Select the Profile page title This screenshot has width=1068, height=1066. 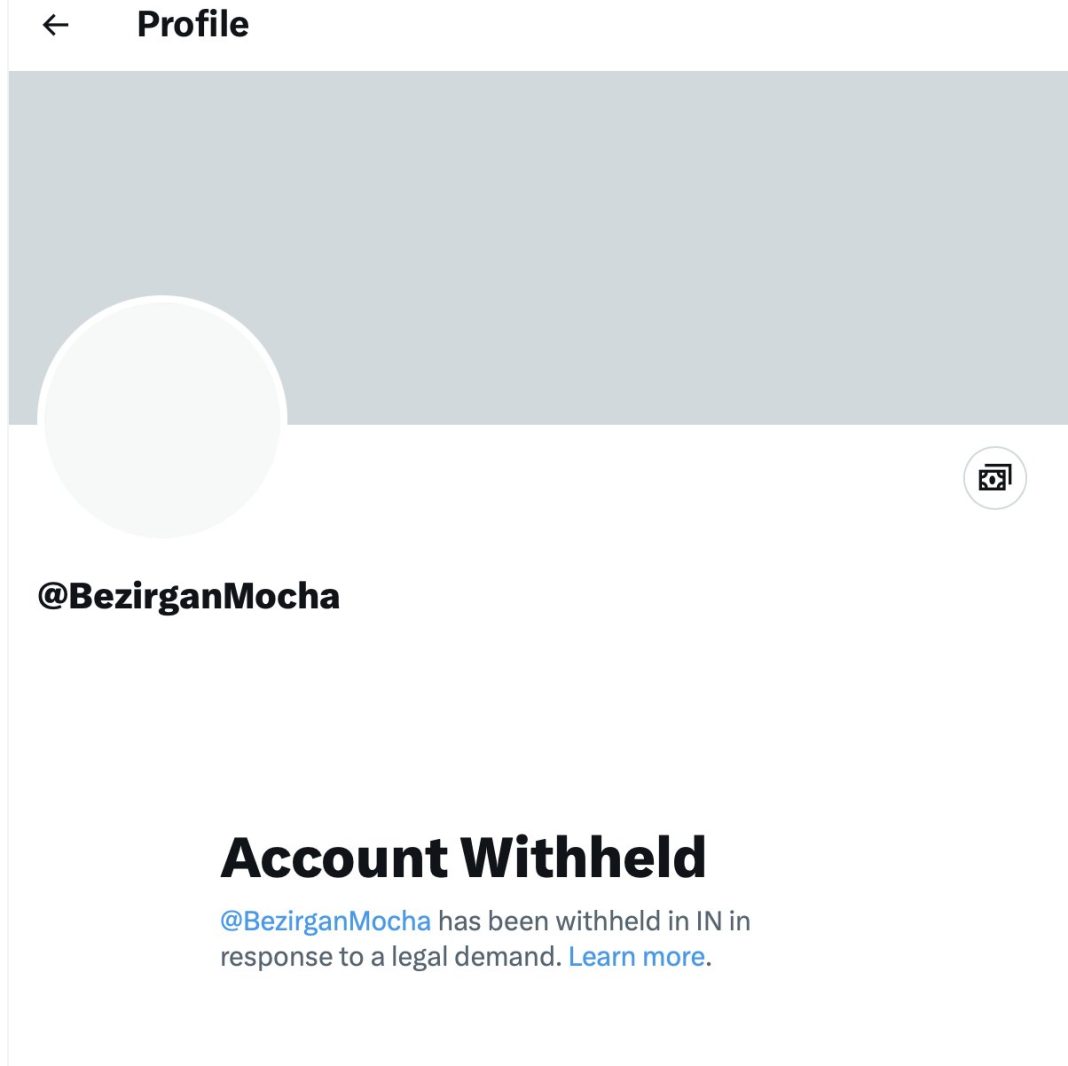coord(192,25)
